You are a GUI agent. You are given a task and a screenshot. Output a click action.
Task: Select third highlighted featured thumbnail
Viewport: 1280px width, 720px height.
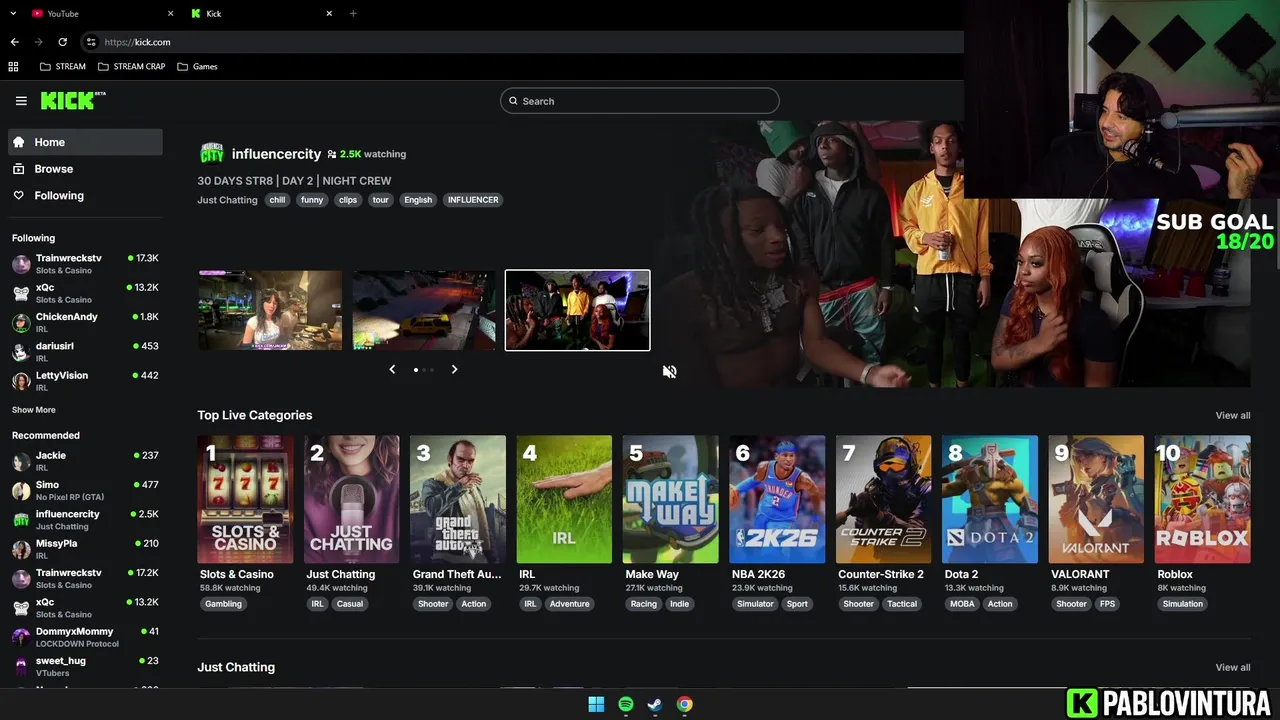577,310
